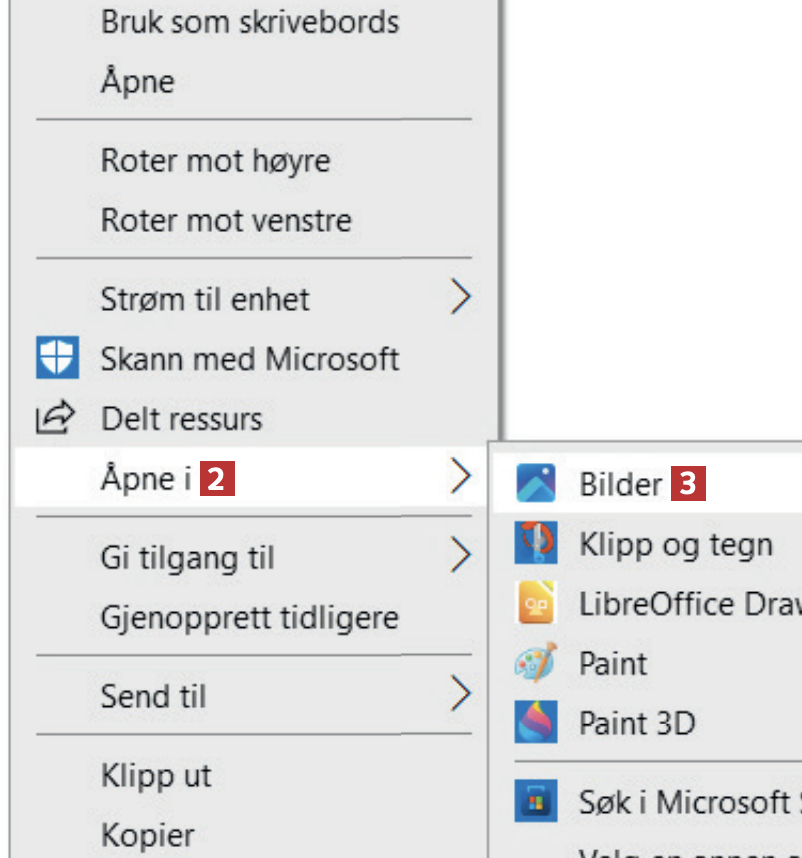
Task: Open Skann med Microsoft entry
Action: [x=250, y=358]
